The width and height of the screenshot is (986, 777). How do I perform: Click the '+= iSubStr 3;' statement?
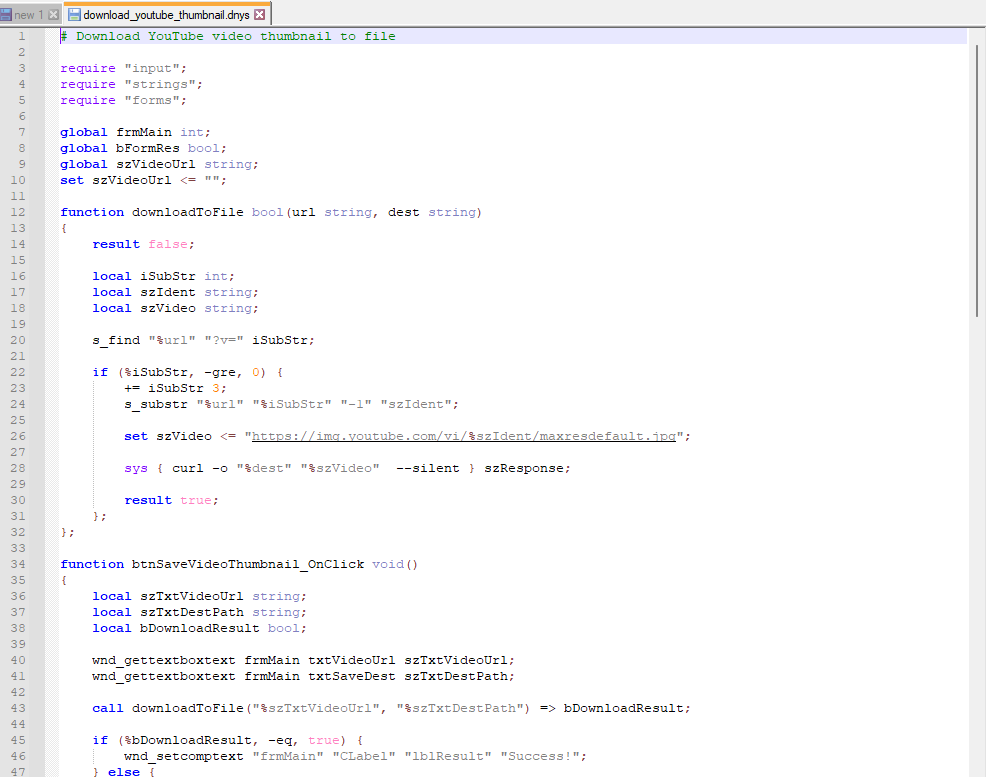(x=175, y=388)
